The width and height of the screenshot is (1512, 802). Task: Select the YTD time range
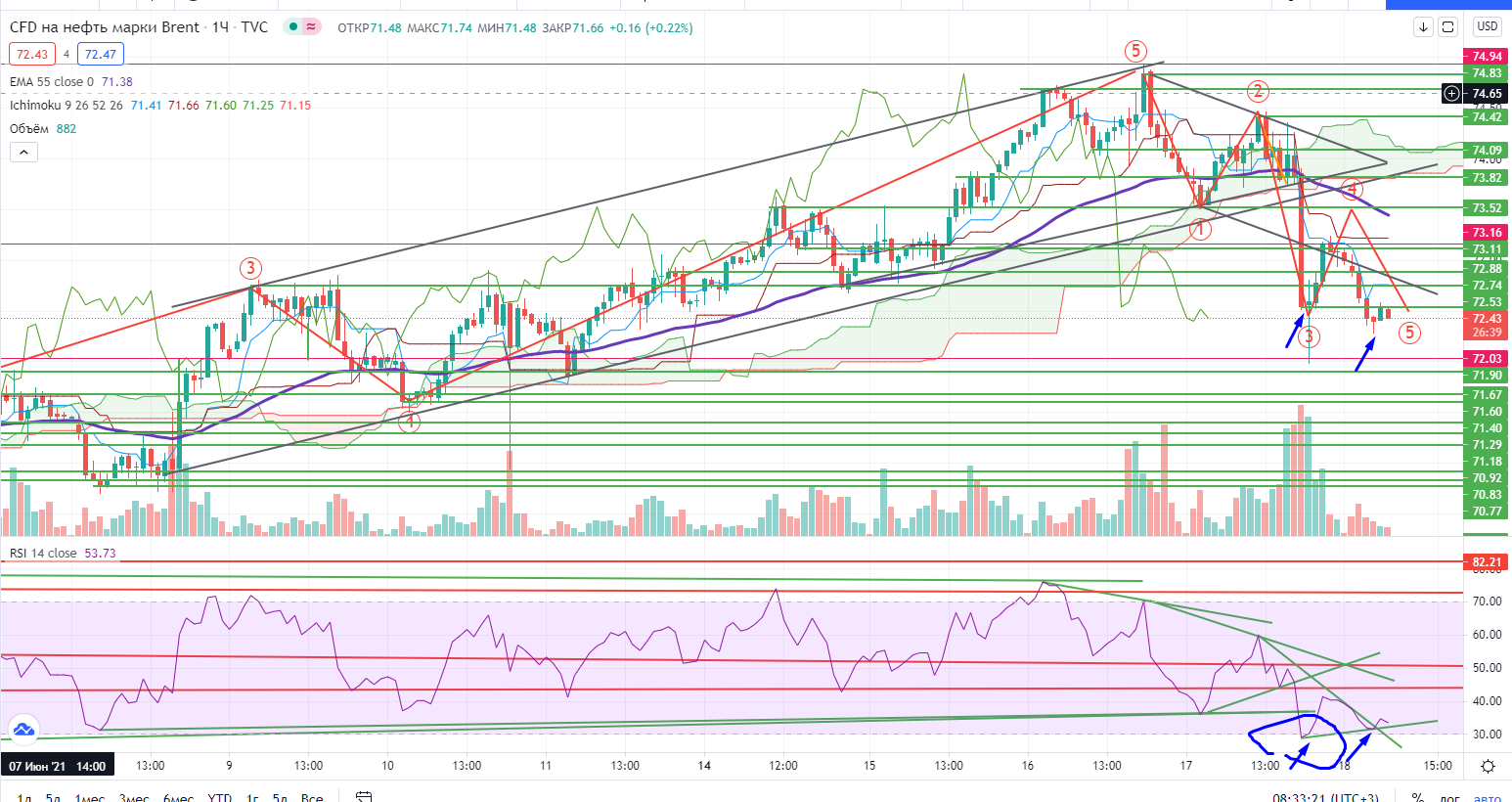coord(219,797)
